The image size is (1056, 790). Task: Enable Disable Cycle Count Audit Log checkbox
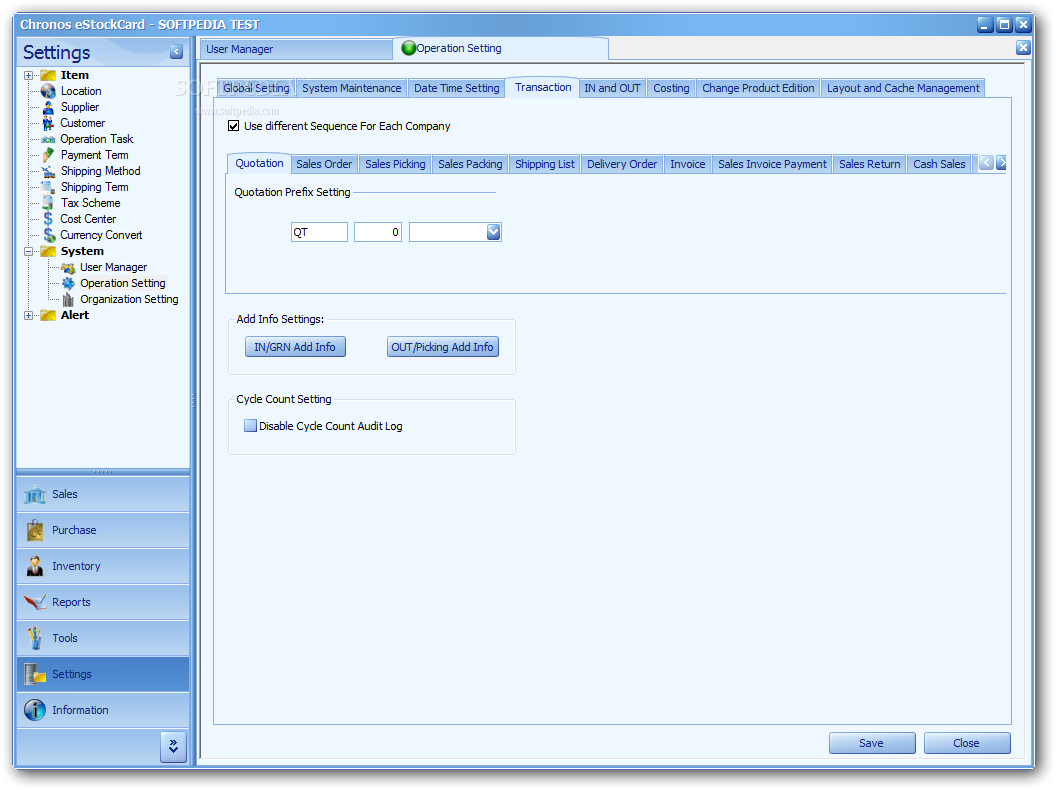pos(250,426)
